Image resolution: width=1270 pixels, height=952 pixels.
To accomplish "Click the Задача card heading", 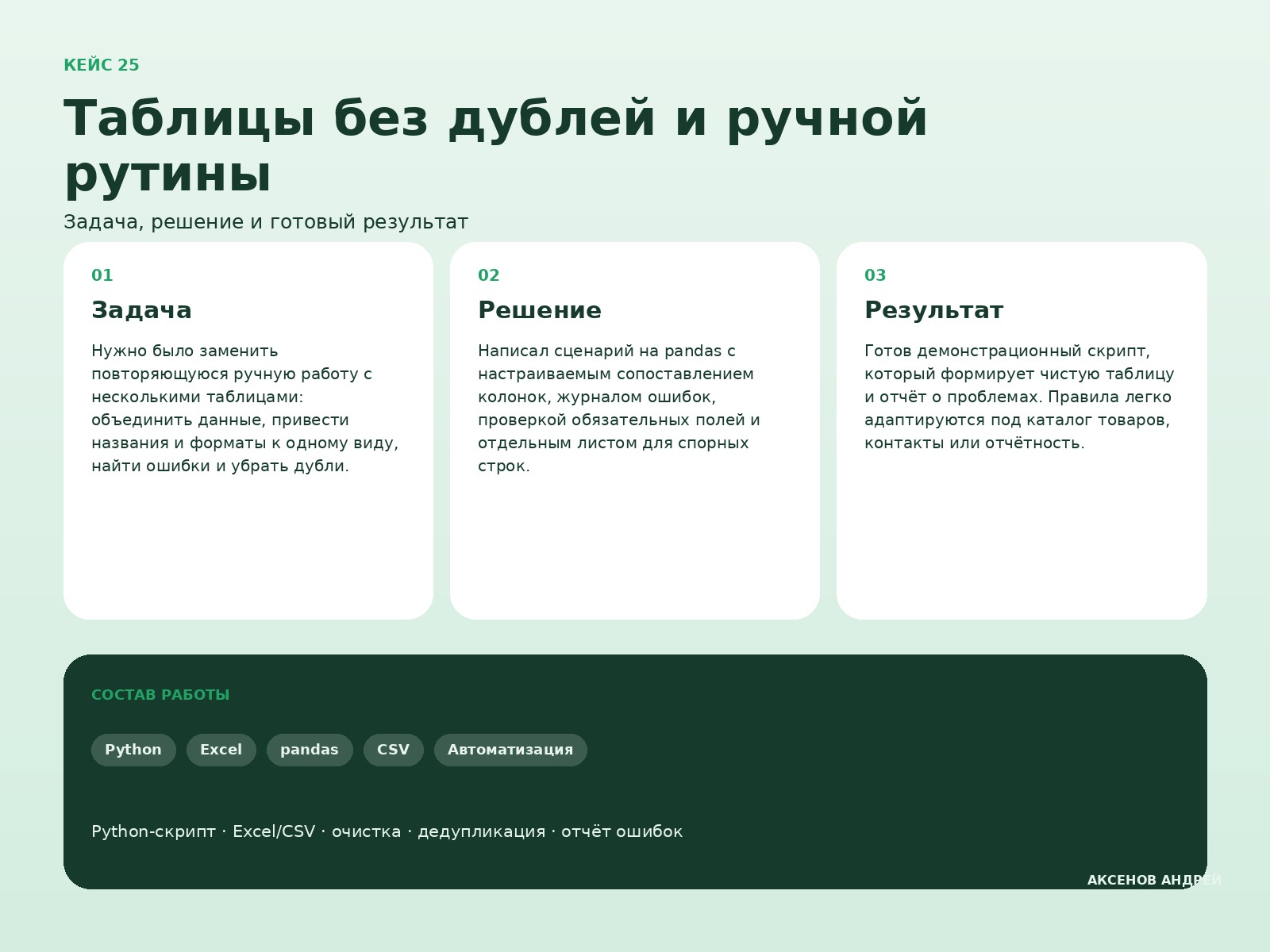I will click(x=142, y=310).
